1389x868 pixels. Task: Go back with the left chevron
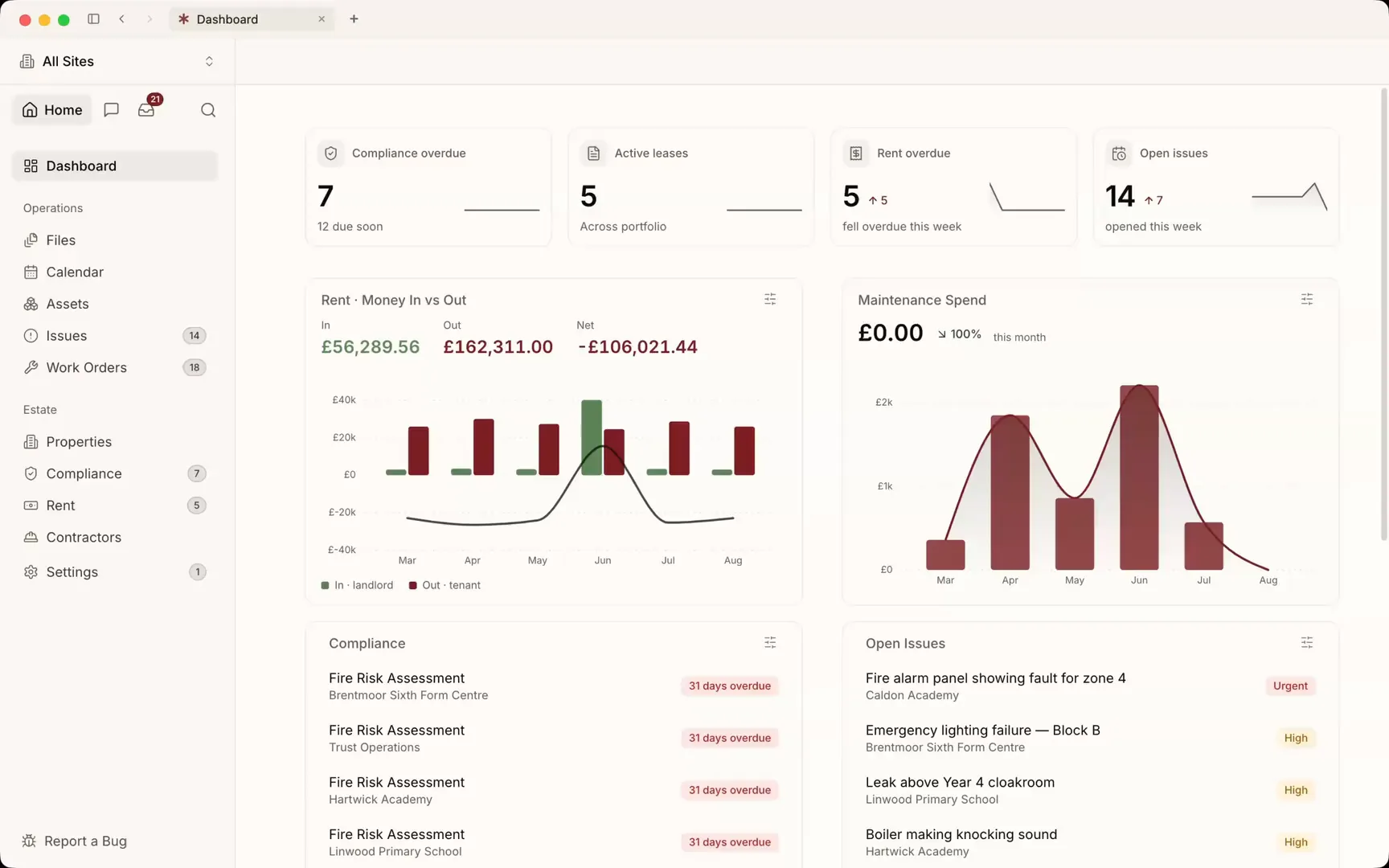point(121,18)
